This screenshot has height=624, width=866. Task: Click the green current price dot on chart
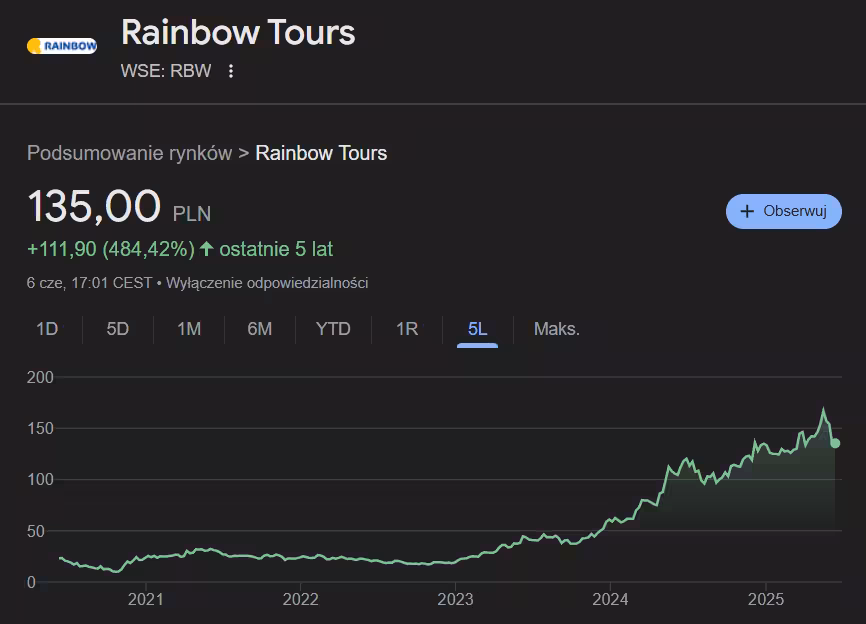(x=835, y=443)
